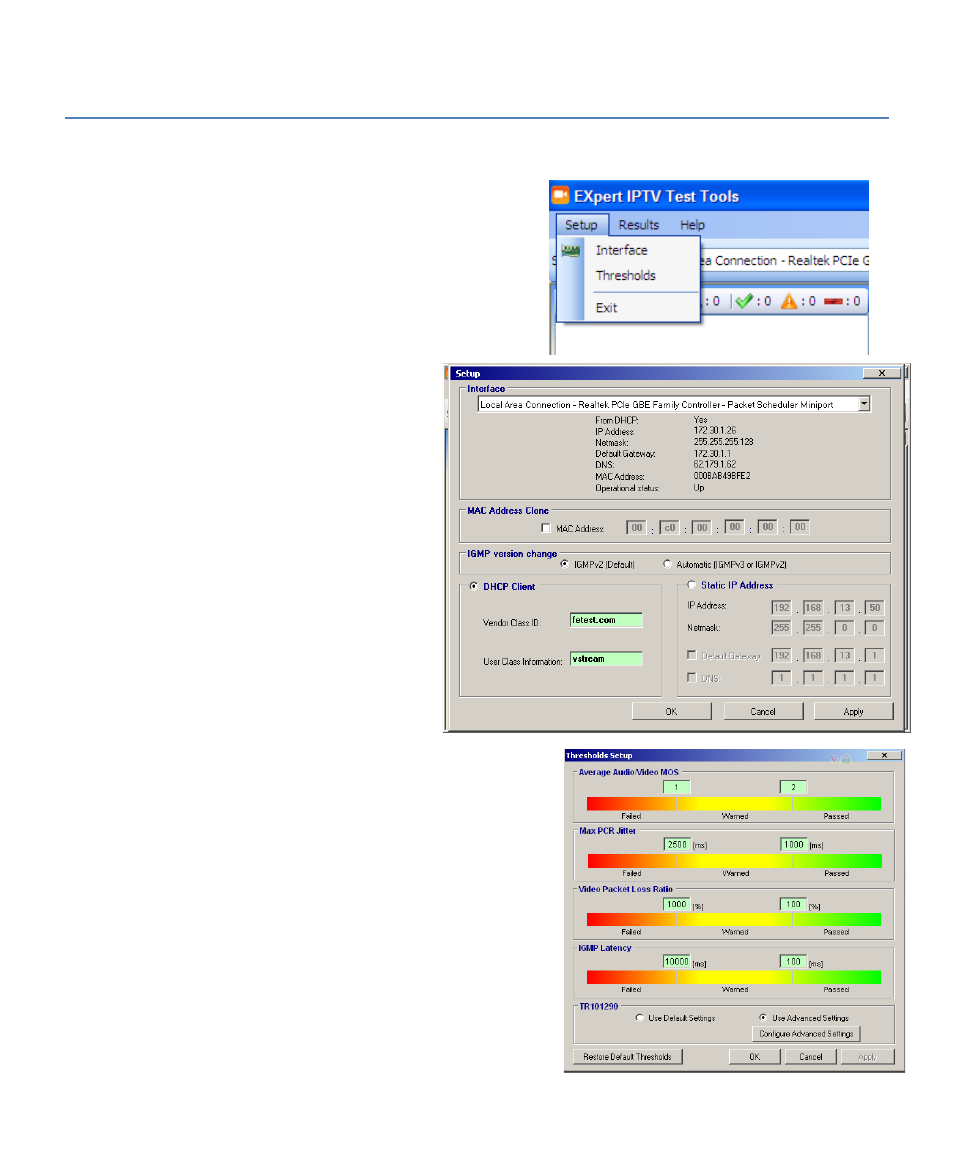954x1158 pixels.
Task: Click the network card icon beside Interface
Action: [571, 251]
